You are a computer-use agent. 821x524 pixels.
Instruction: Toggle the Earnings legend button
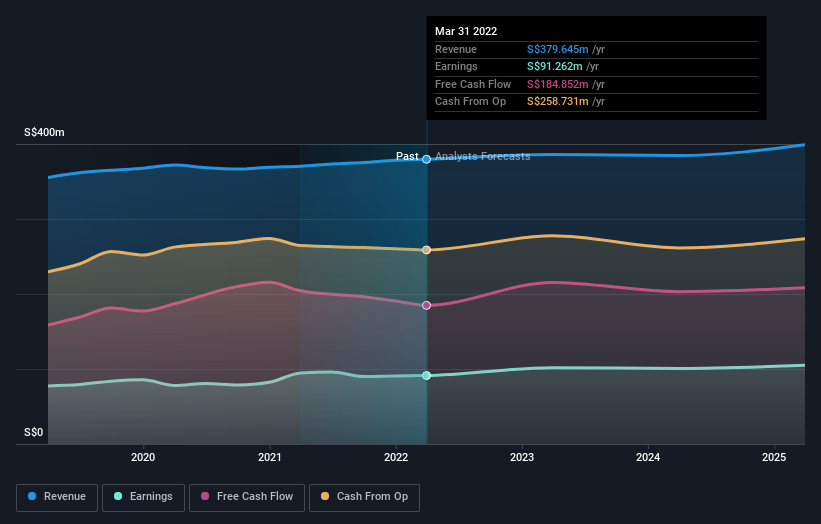[x=143, y=497]
